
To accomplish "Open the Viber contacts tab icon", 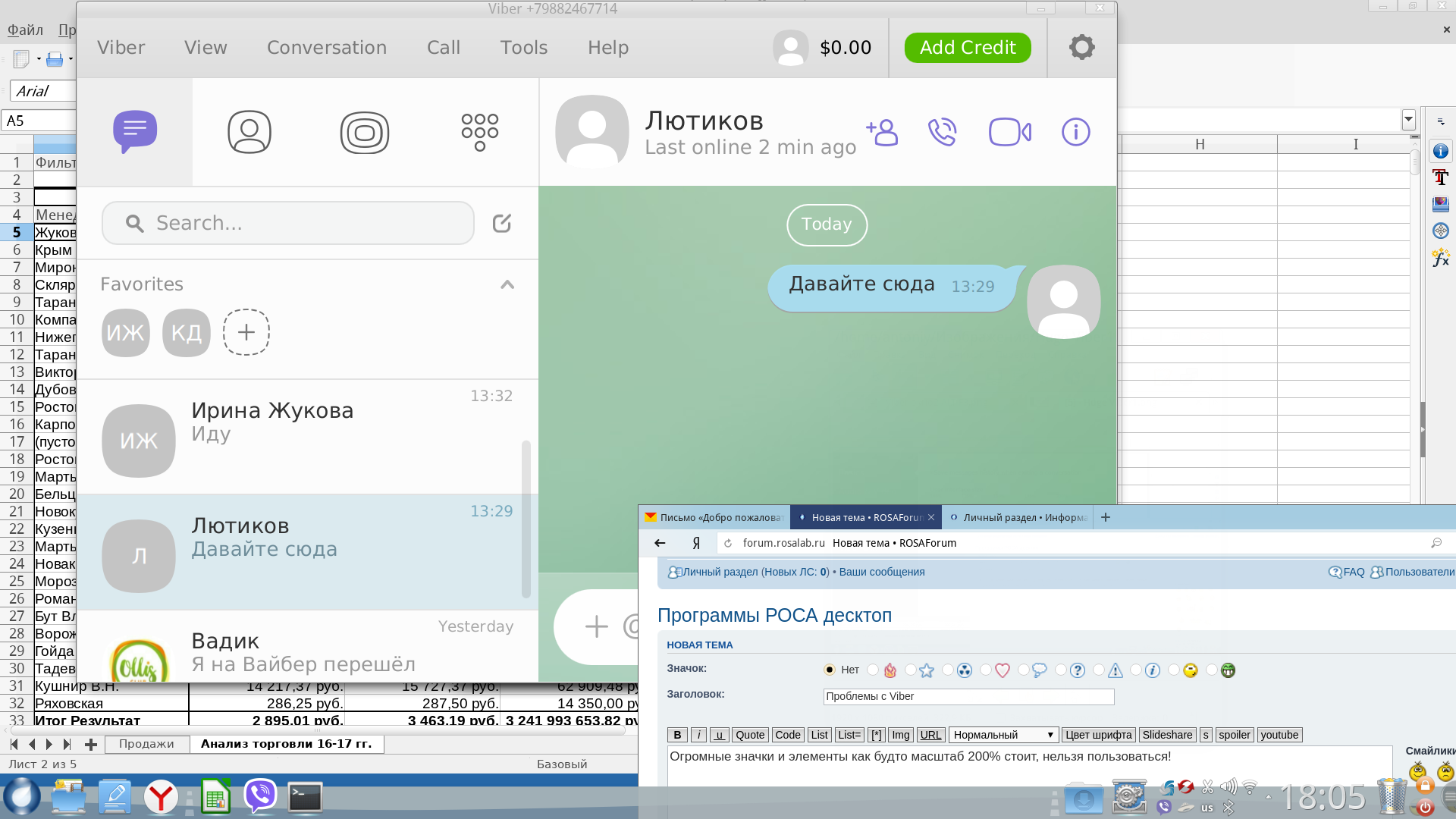I will 249,132.
